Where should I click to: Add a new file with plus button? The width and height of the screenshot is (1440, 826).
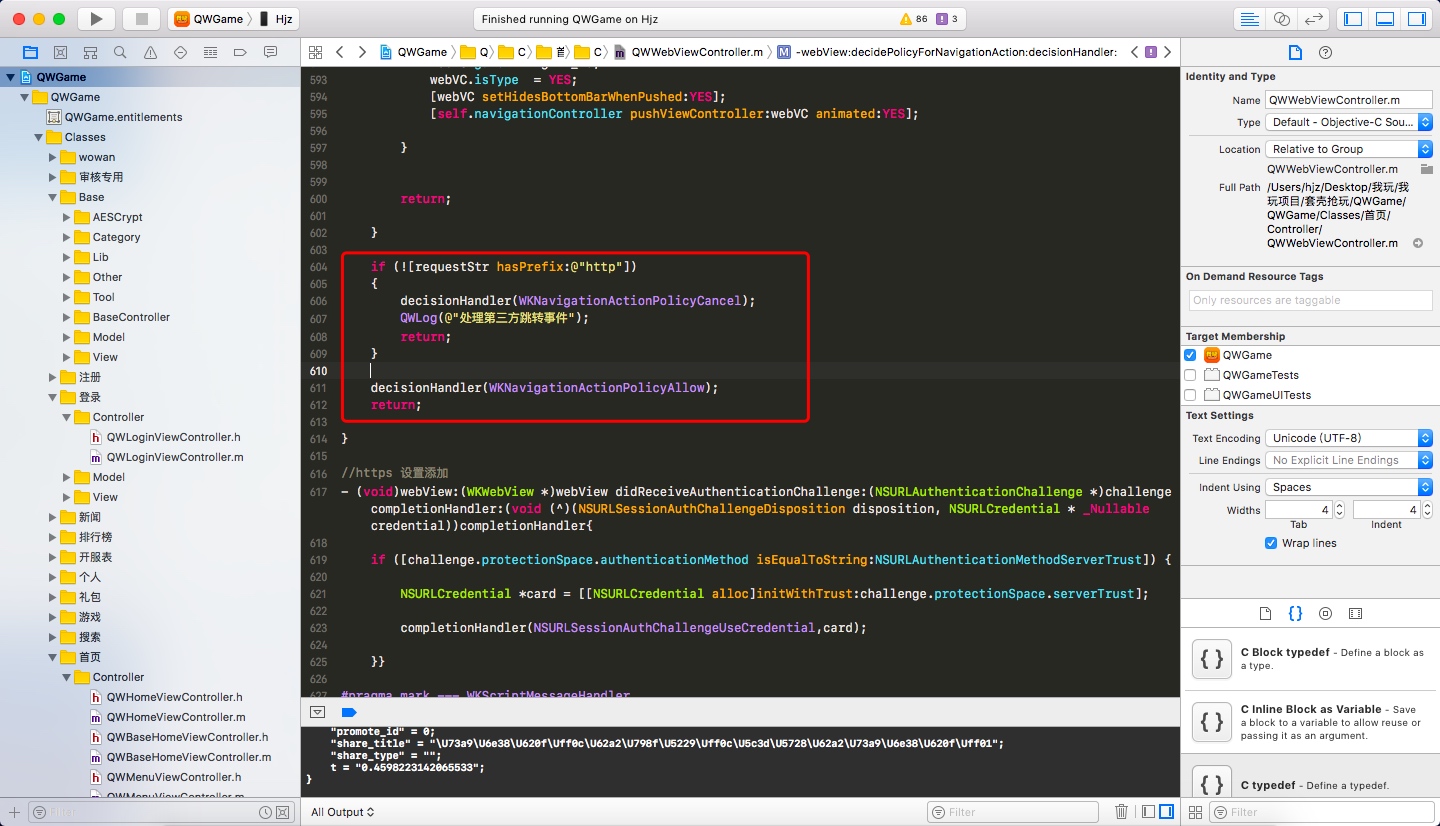coord(13,812)
